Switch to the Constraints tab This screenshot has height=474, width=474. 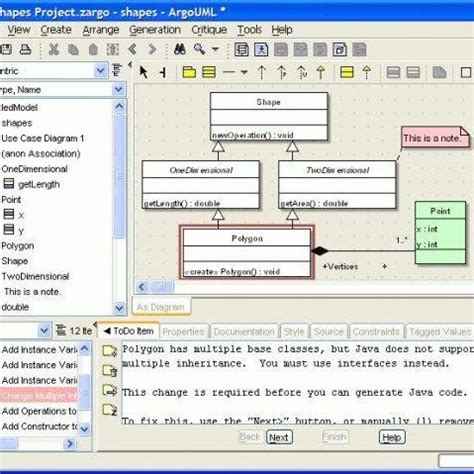[x=376, y=332]
